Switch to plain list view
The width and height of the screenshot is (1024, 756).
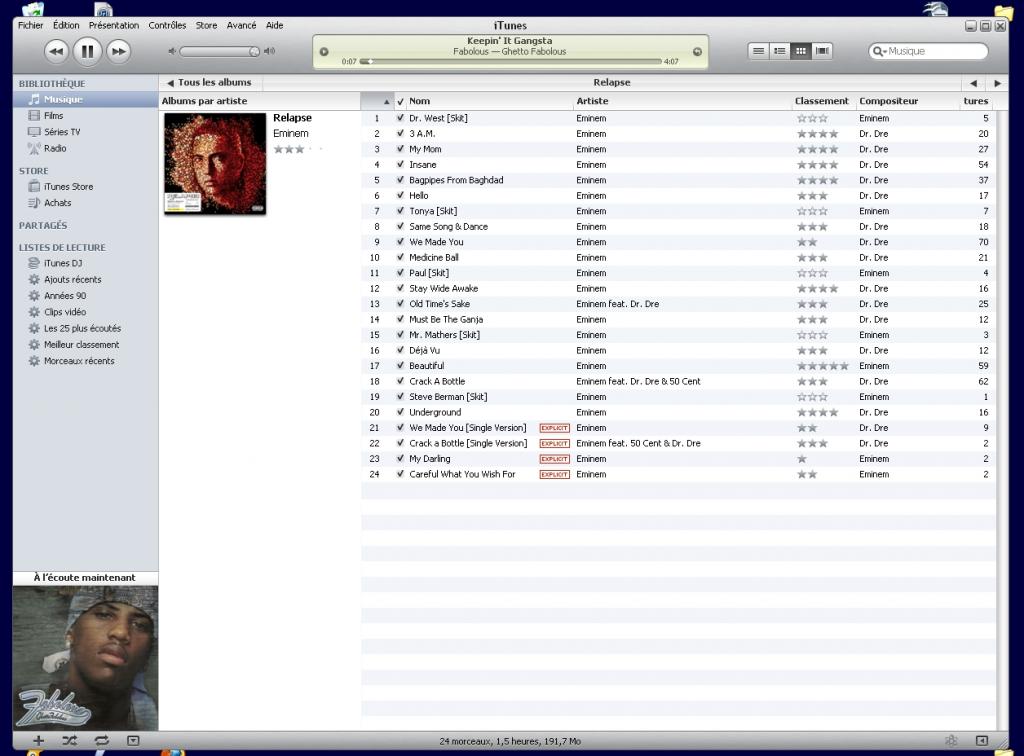(758, 51)
